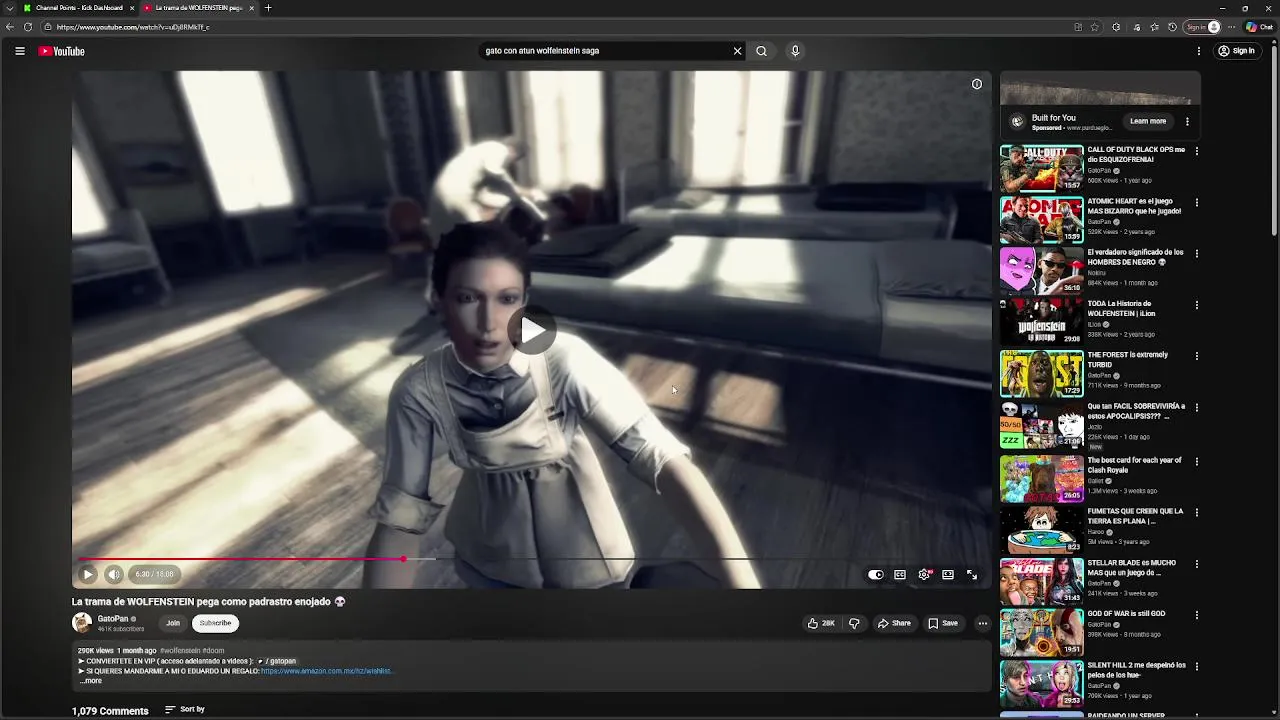
Task: Open the YouTube guide hamburger menu
Action: (x=20, y=51)
